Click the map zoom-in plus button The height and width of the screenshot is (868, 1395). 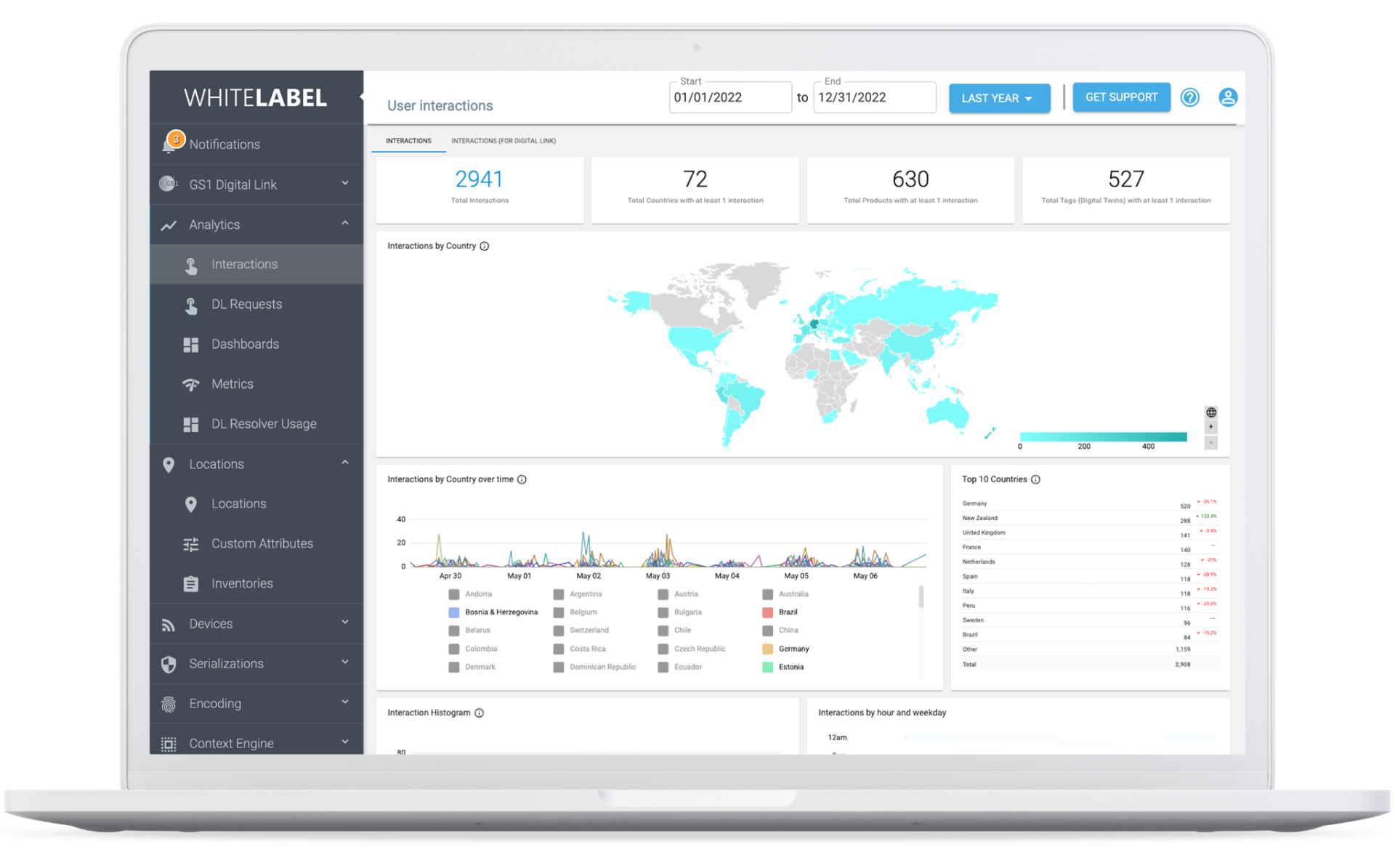pyautogui.click(x=1211, y=427)
